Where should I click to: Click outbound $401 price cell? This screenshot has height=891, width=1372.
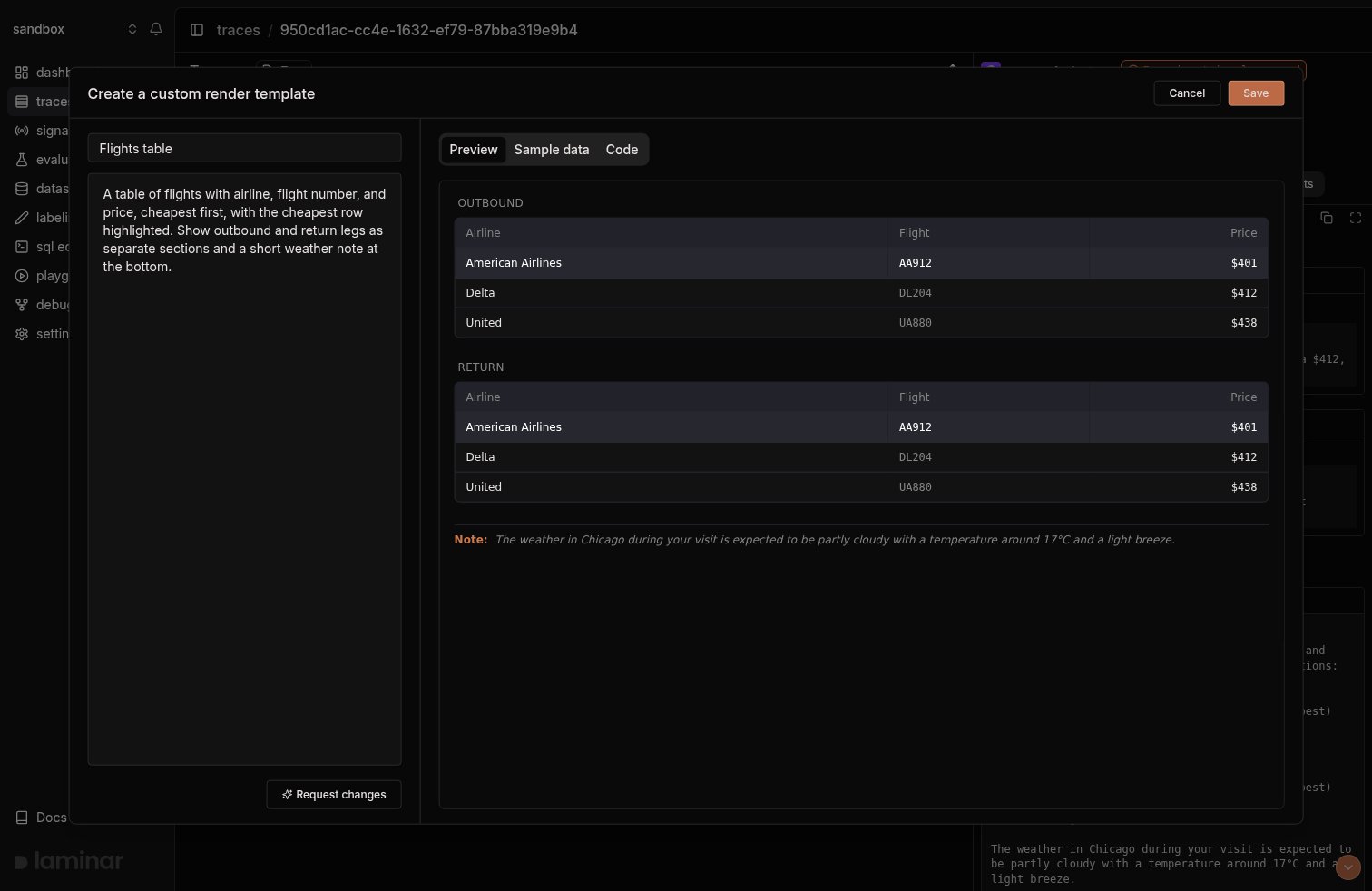(x=1179, y=263)
